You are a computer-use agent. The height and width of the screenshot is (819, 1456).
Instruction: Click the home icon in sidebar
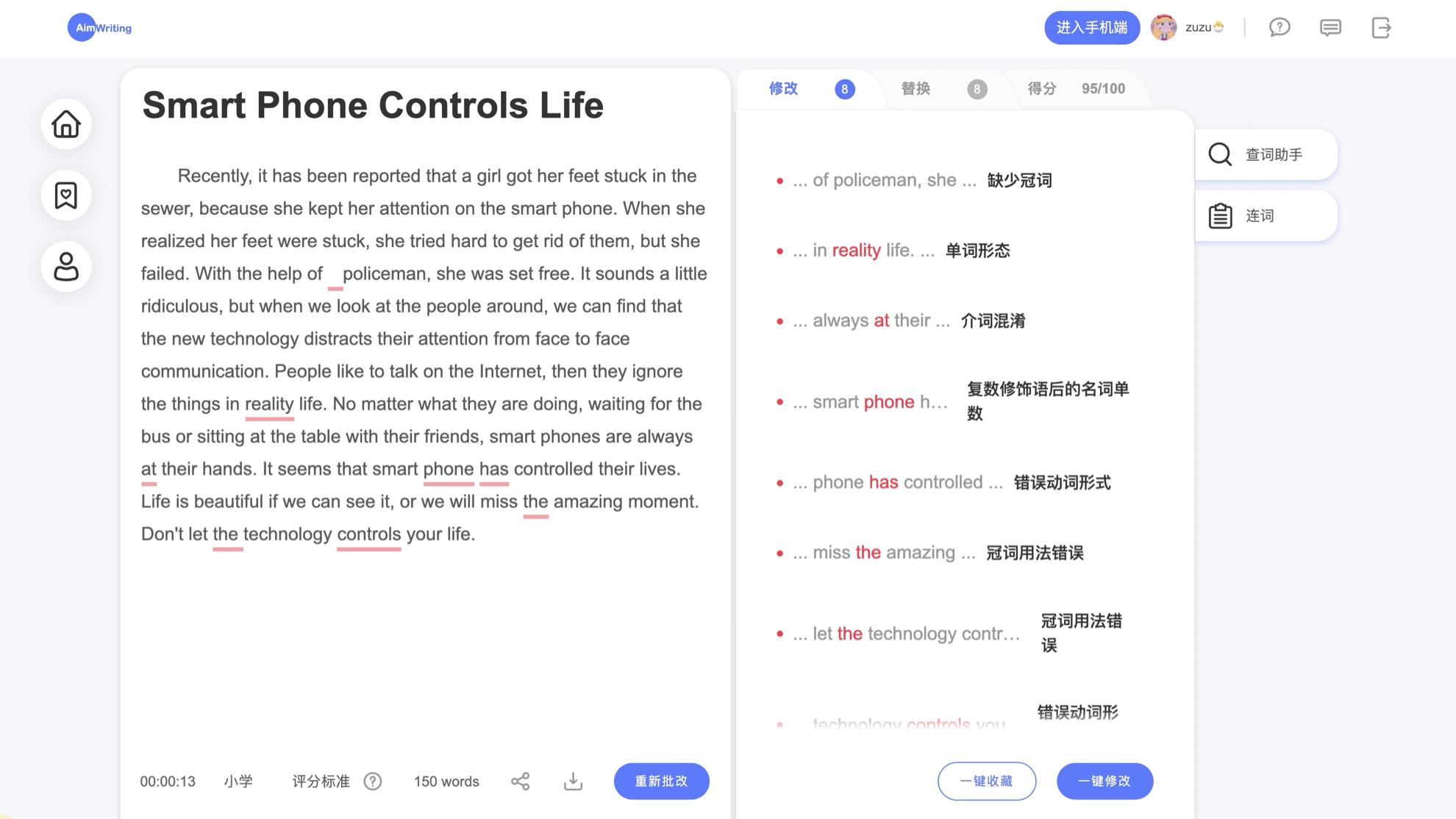[x=67, y=124]
